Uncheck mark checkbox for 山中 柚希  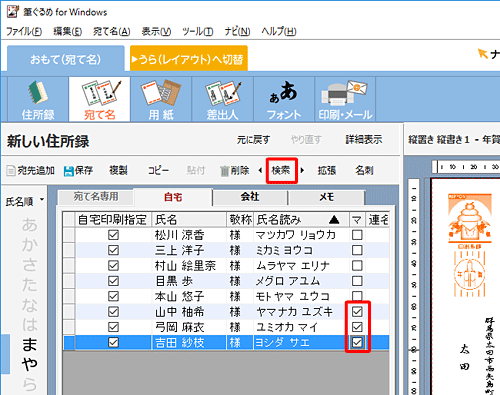tap(357, 312)
